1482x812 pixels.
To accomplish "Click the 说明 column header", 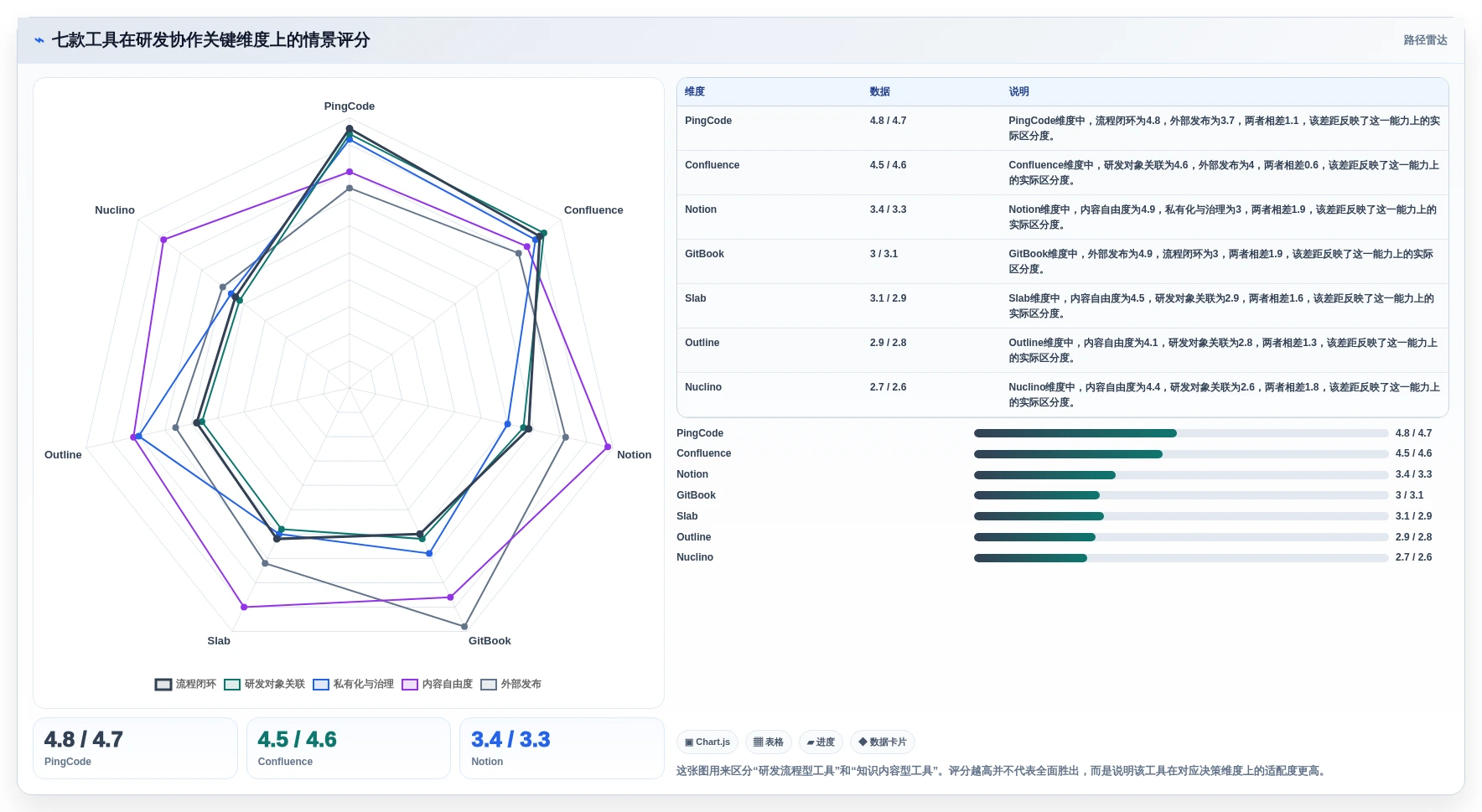I will (x=1018, y=92).
